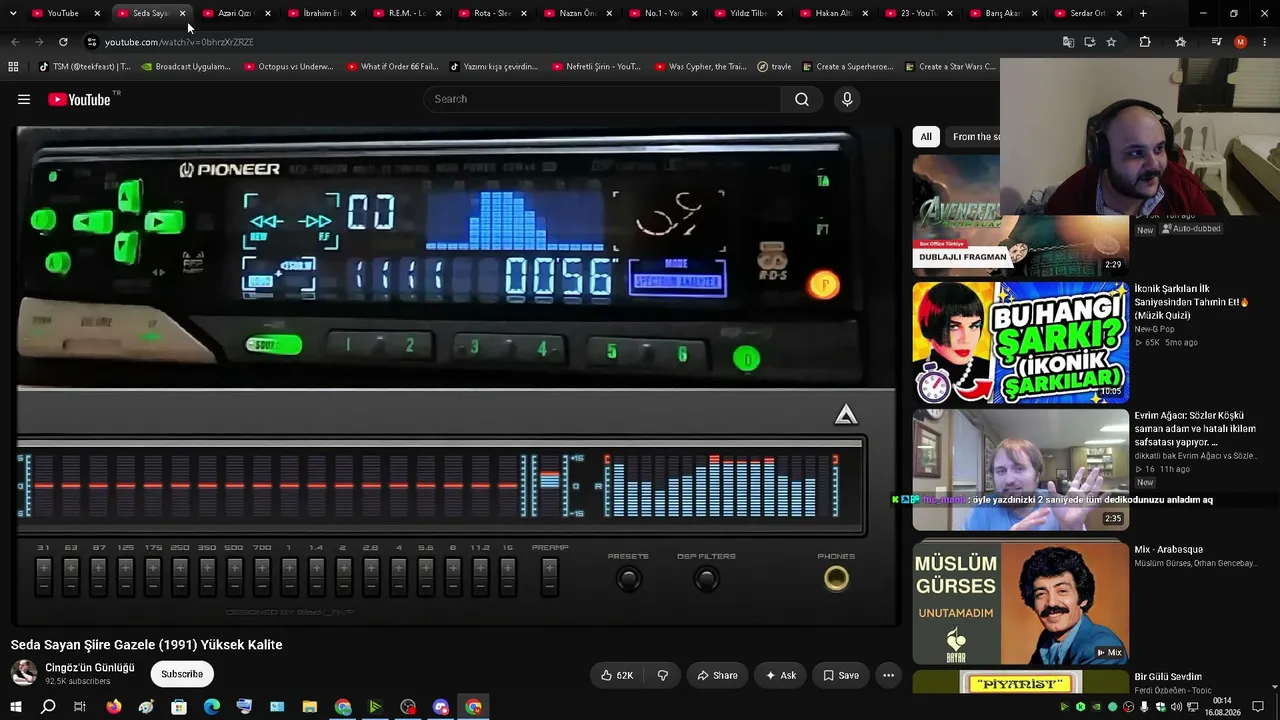This screenshot has height=720, width=1280.
Task: Dislike the video with thumbs down
Action: pos(662,675)
